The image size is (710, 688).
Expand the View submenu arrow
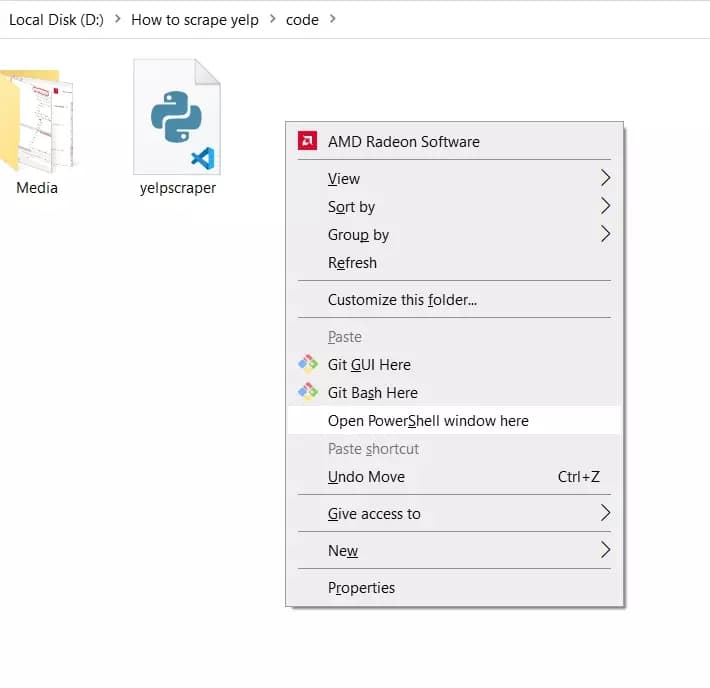tap(605, 178)
